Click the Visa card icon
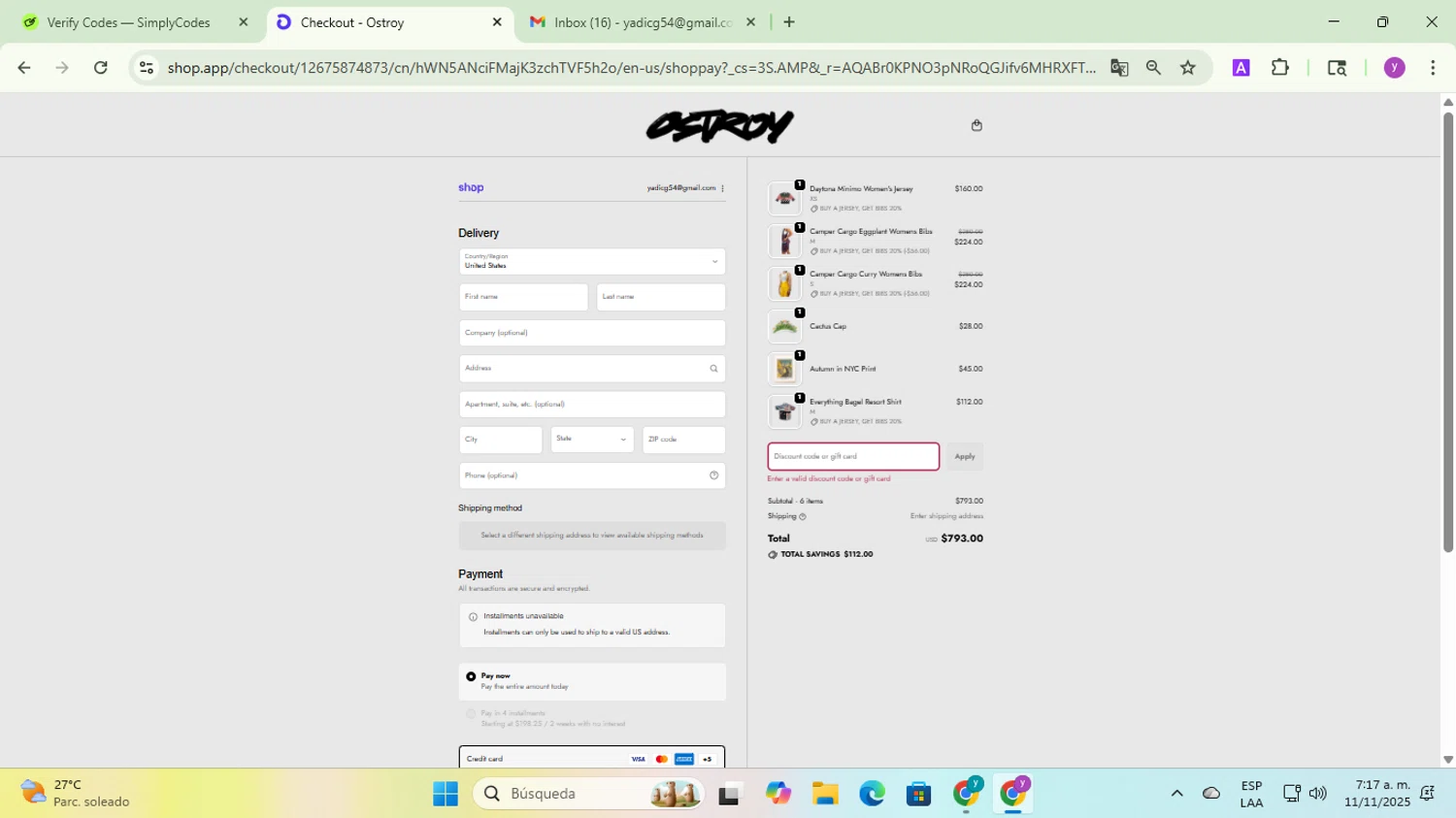1456x818 pixels. 638,759
